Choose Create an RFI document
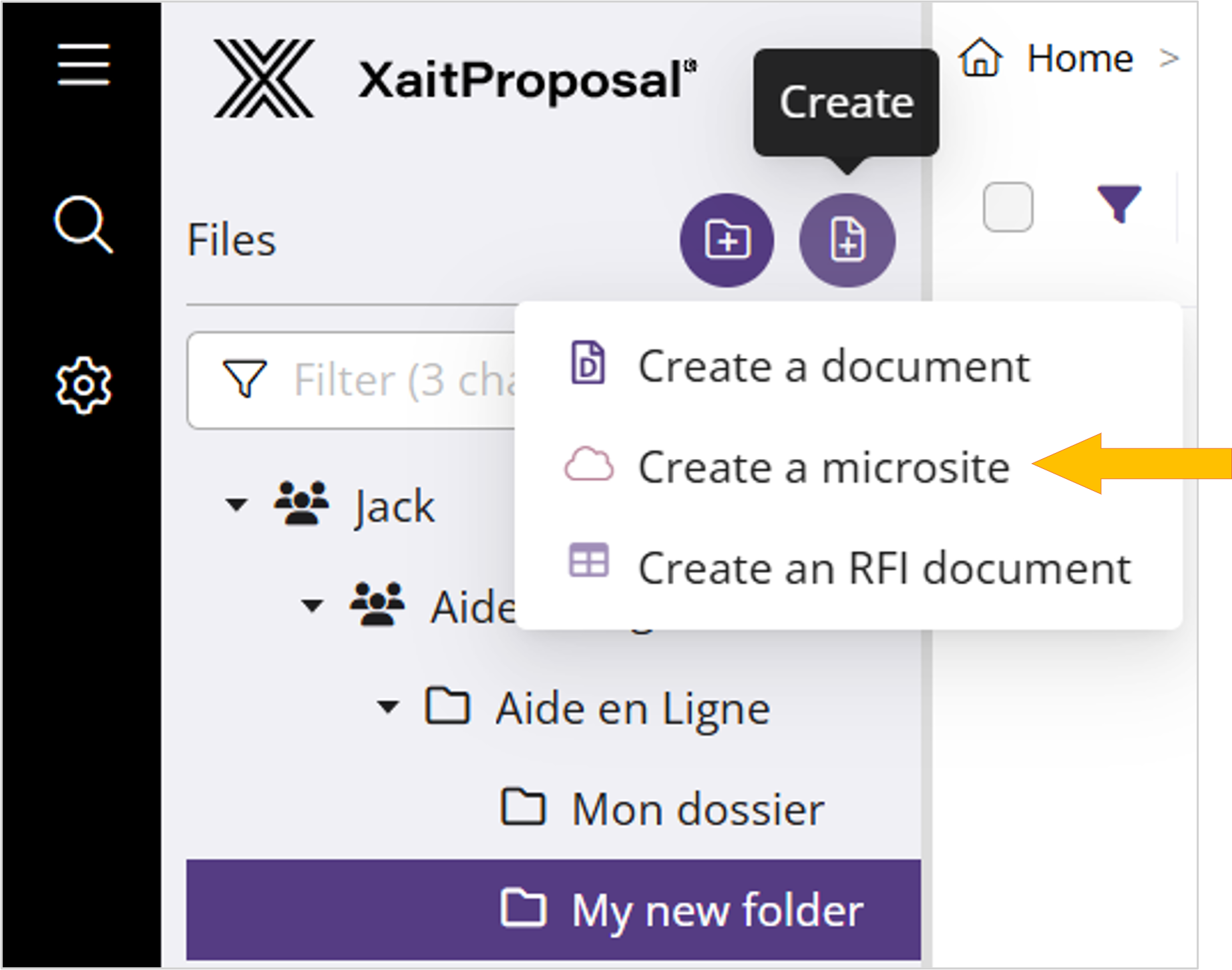 883,568
